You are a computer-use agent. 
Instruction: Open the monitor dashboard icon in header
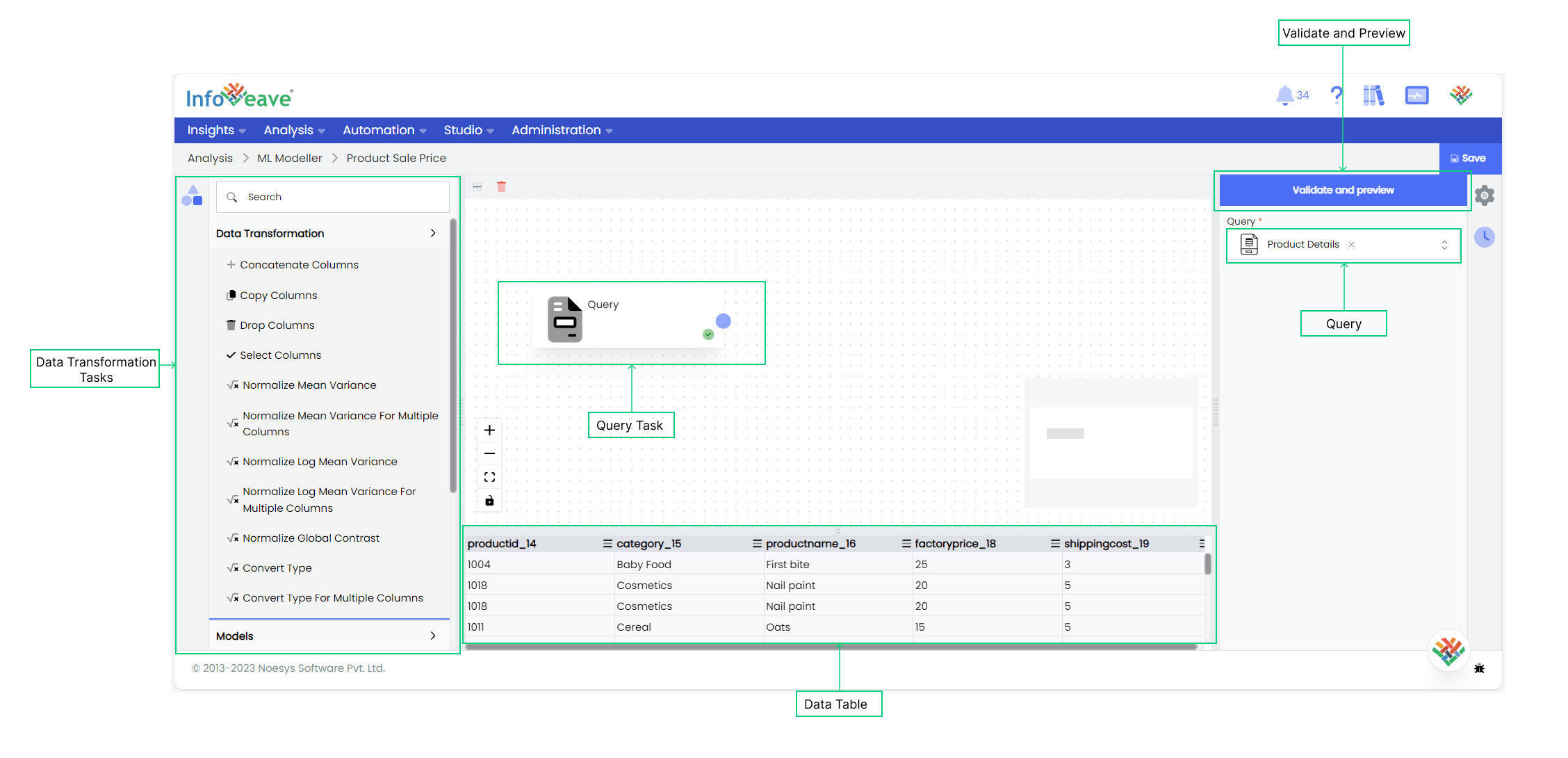1416,95
